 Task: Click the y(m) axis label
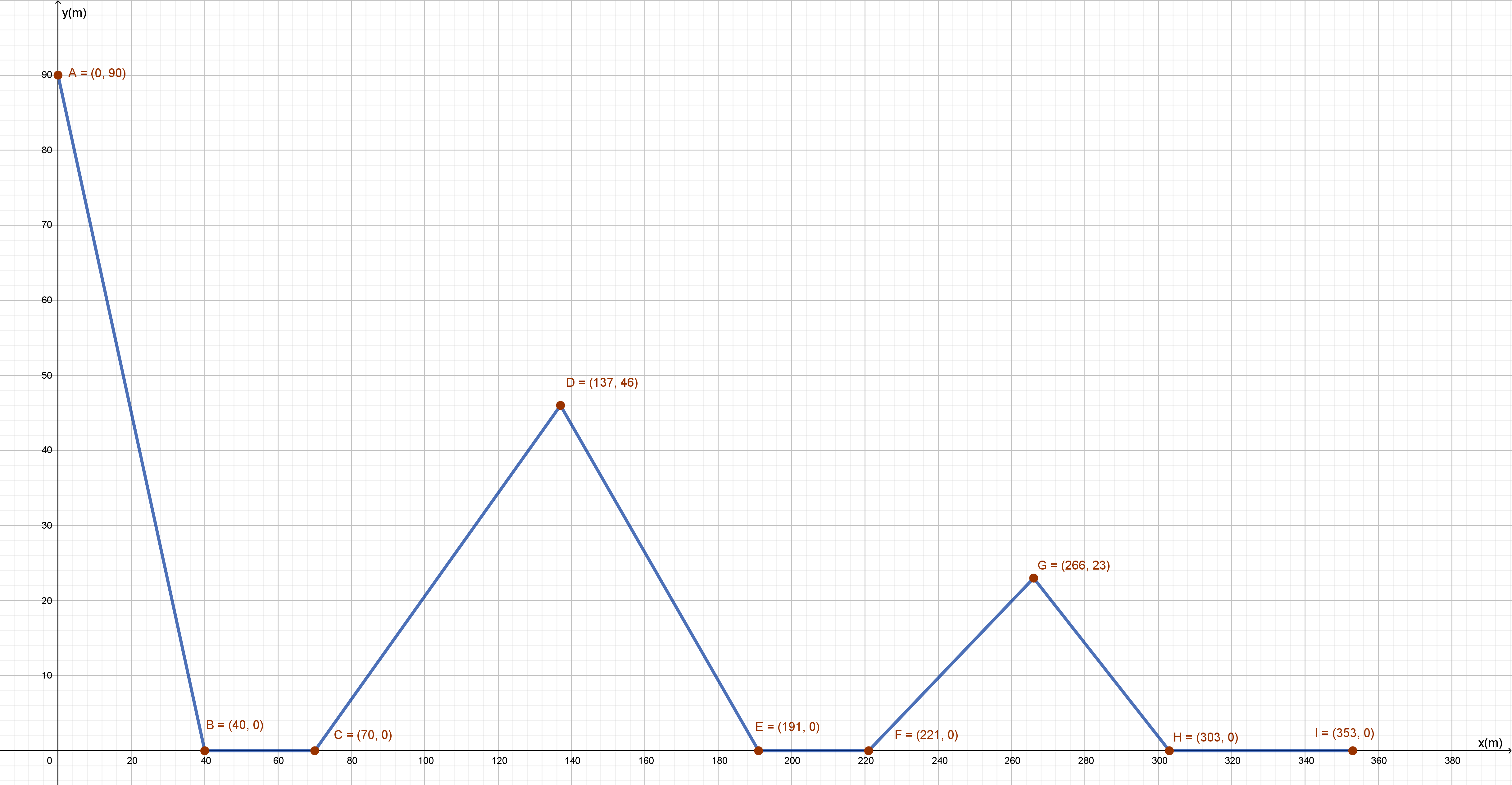pyautogui.click(x=75, y=13)
